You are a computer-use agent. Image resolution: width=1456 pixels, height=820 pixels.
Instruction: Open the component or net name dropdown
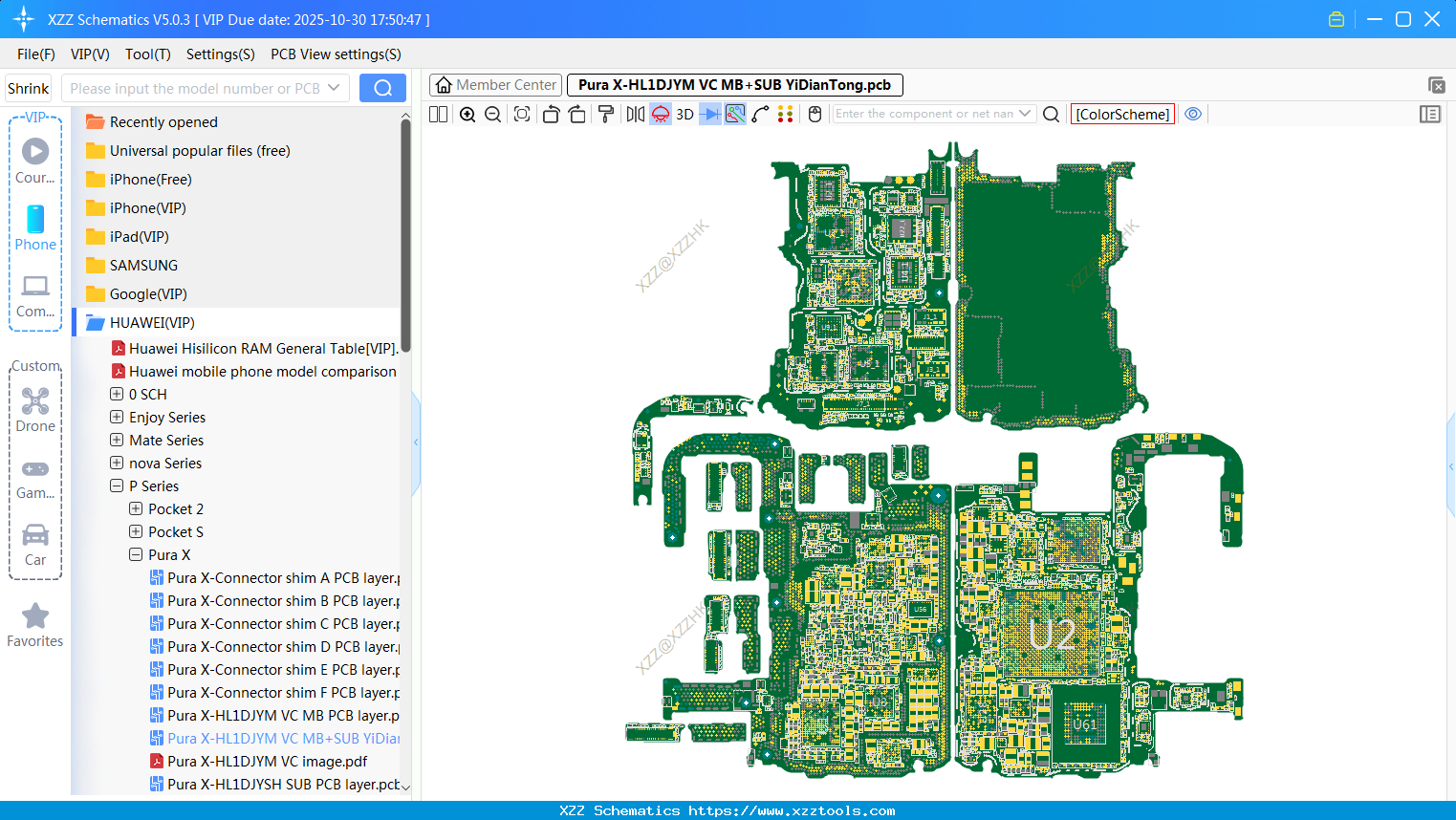(1025, 114)
